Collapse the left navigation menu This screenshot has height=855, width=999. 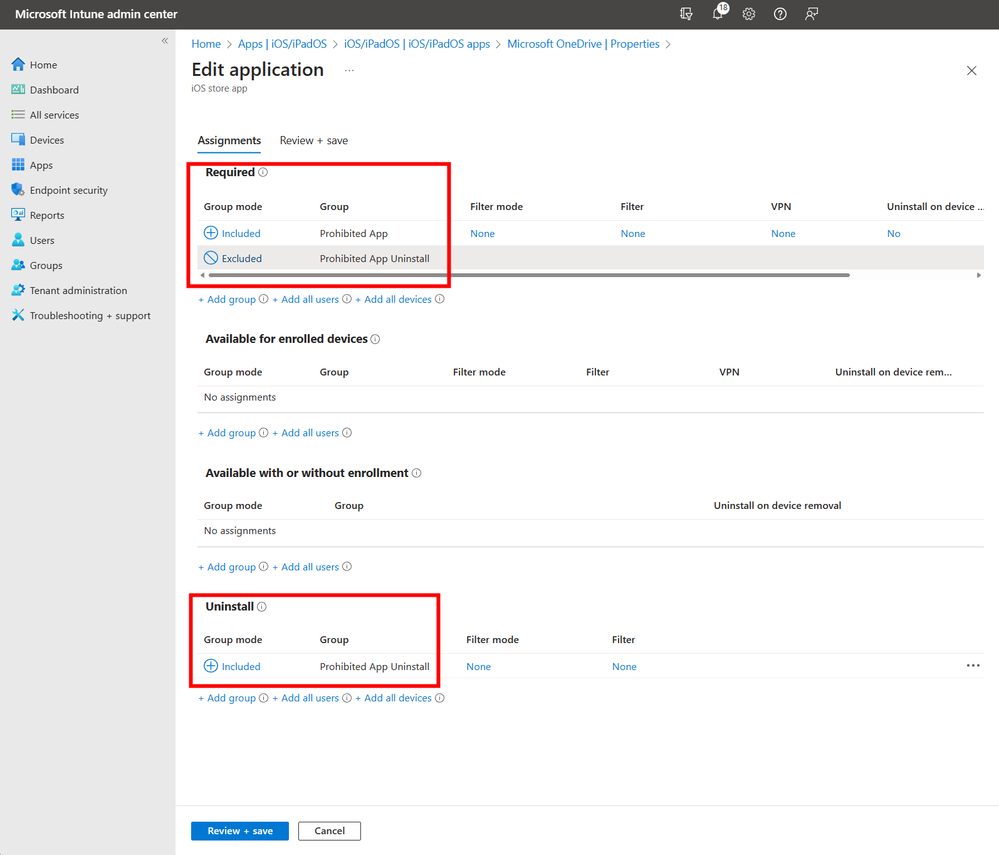pyautogui.click(x=165, y=41)
